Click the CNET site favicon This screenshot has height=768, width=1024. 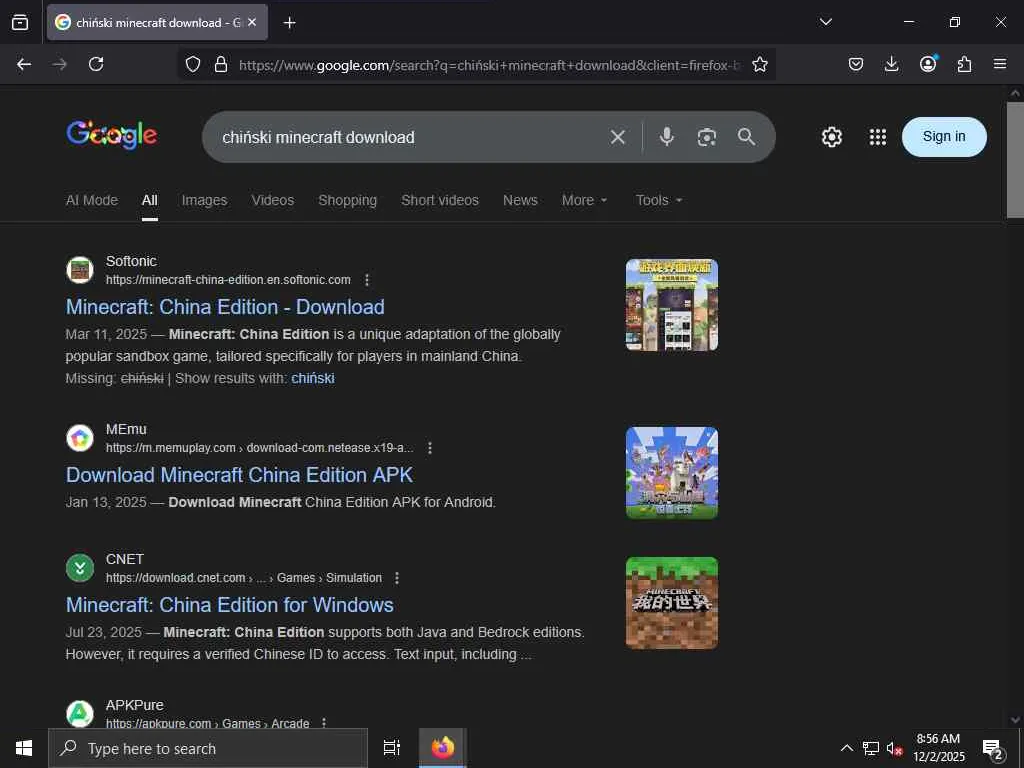(x=80, y=568)
